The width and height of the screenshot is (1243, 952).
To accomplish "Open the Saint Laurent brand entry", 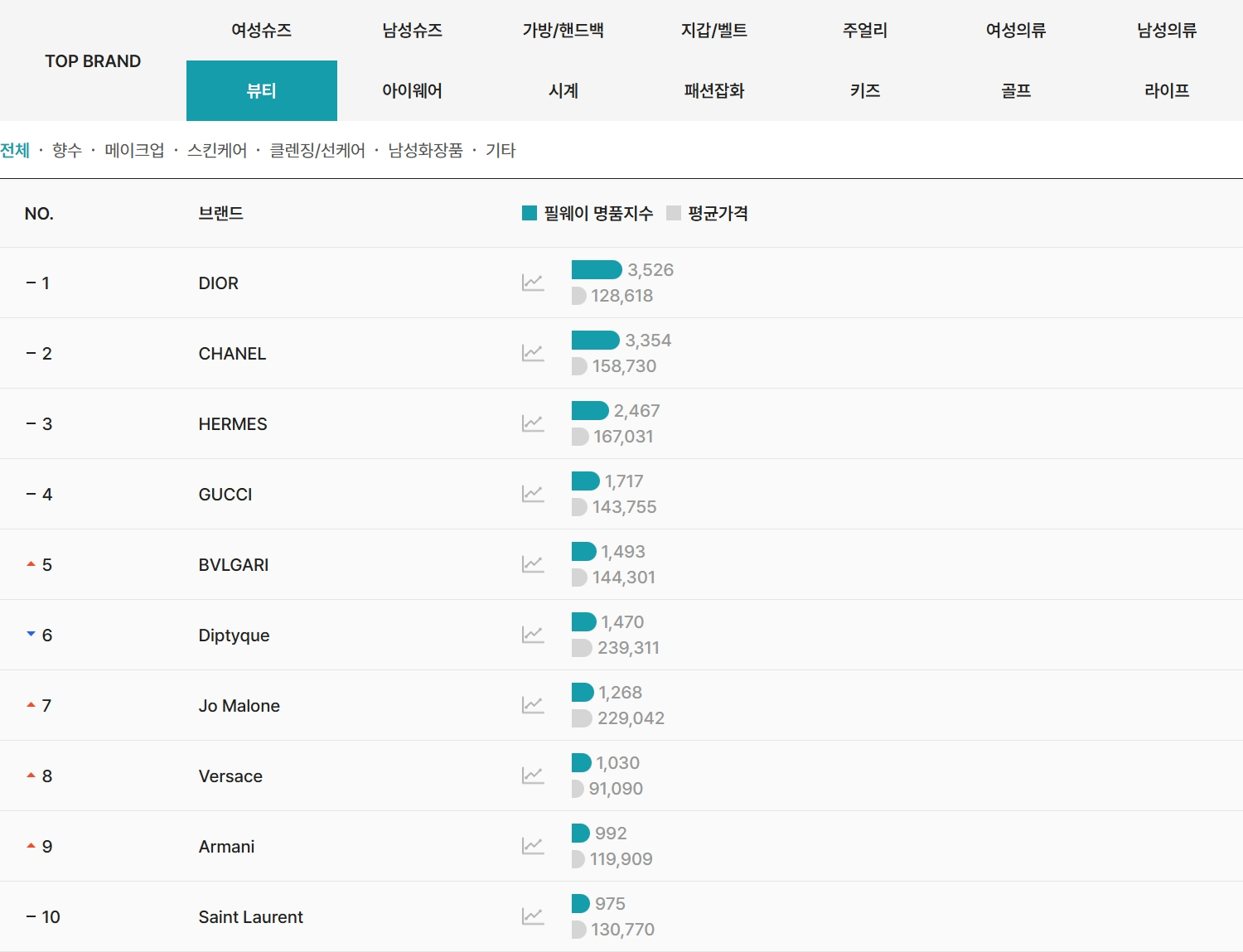I will coord(251,917).
